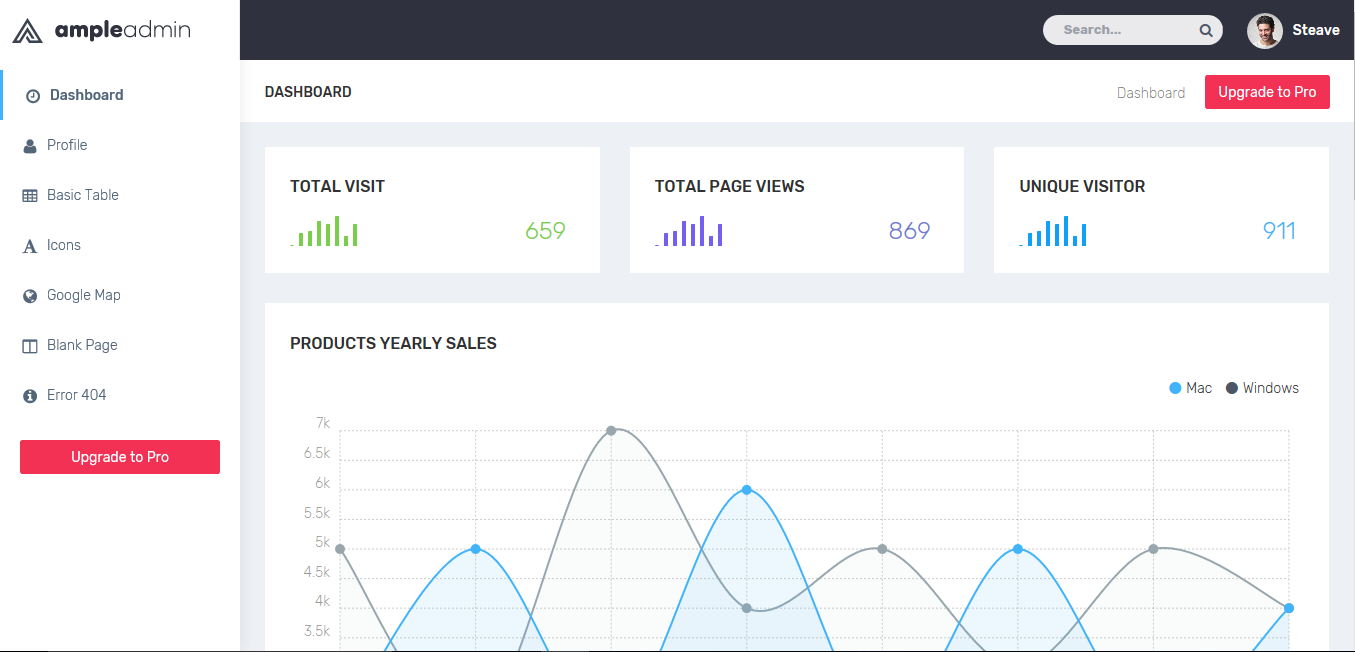Click the columns icon beside Blank Page
The height and width of the screenshot is (652, 1355).
pyautogui.click(x=30, y=346)
